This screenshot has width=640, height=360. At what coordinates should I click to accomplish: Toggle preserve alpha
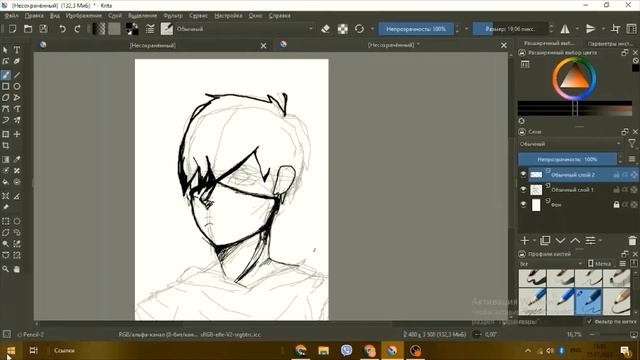click(x=343, y=29)
